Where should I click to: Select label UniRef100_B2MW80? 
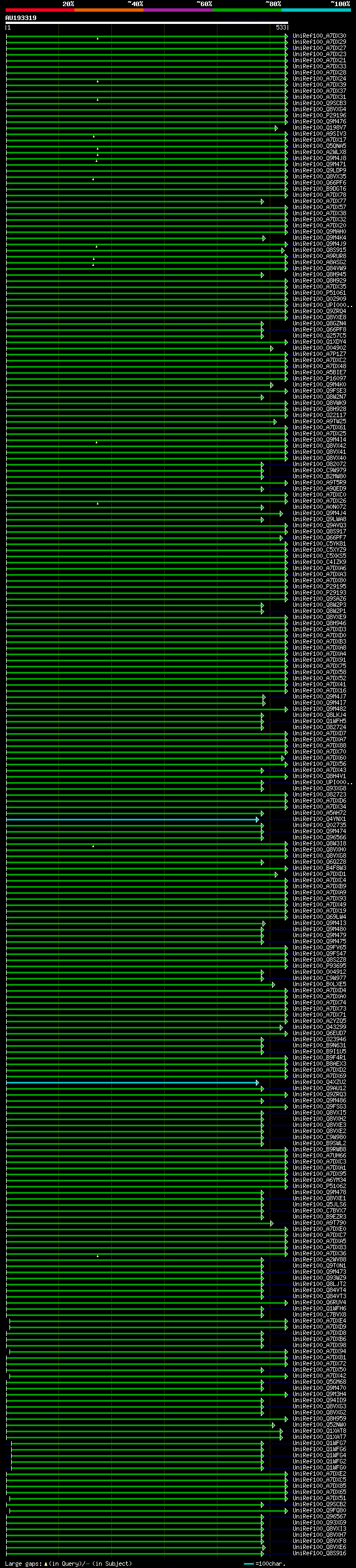tap(319, 477)
